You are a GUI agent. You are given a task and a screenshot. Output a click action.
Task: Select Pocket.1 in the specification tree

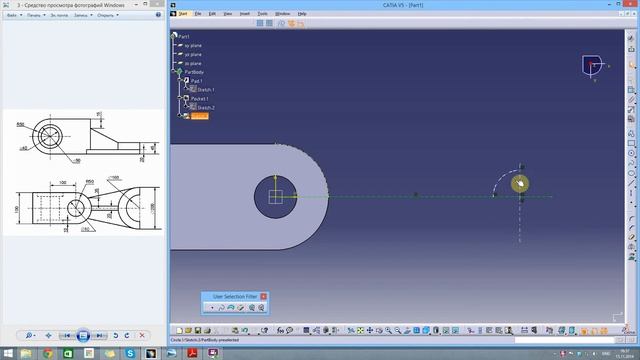click(x=200, y=99)
